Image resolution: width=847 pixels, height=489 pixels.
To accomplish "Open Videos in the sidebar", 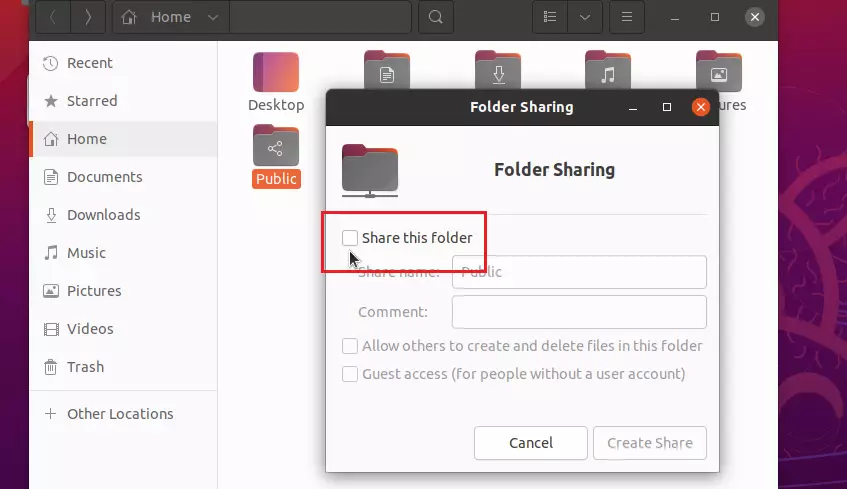I will coord(124,329).
